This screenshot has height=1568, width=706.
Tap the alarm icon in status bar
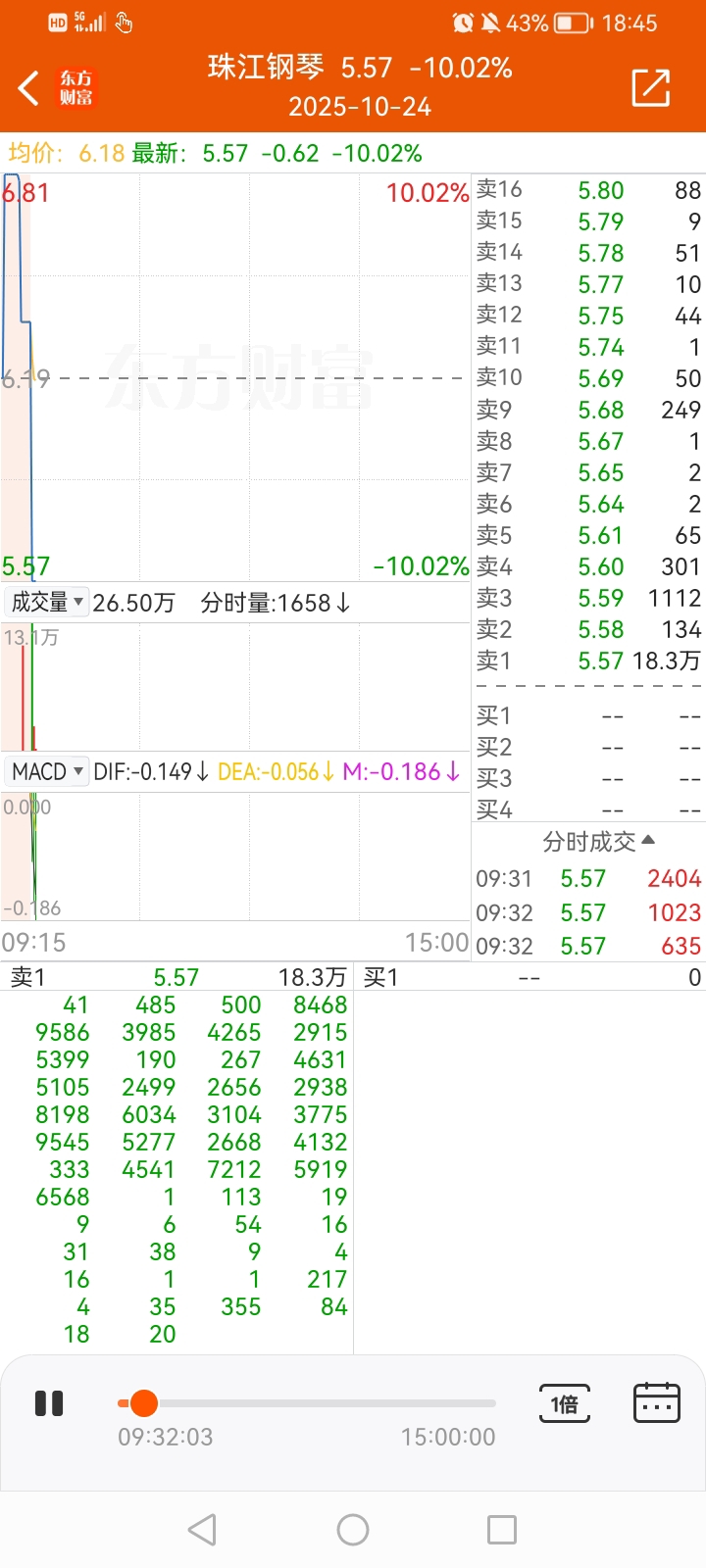(x=463, y=23)
